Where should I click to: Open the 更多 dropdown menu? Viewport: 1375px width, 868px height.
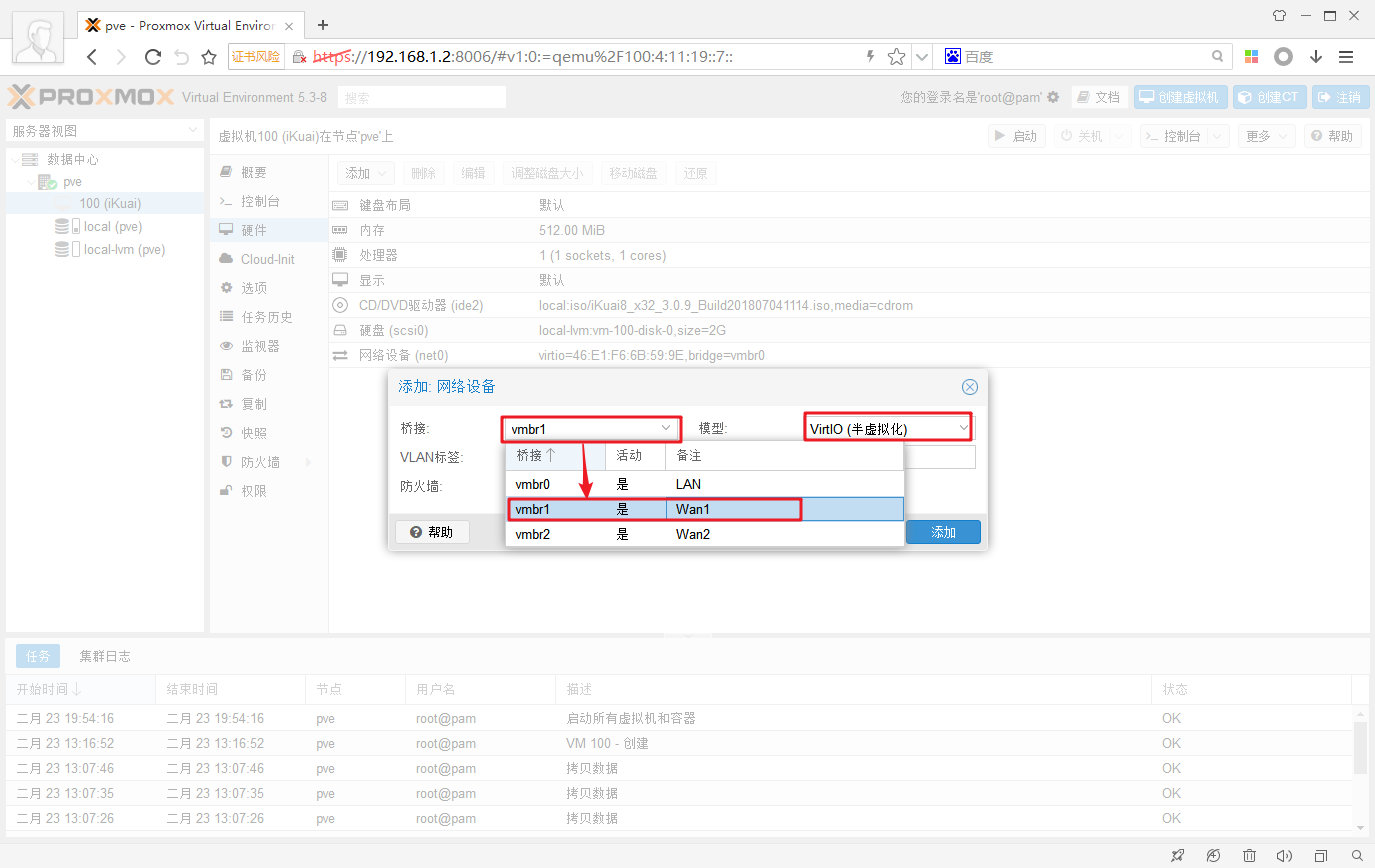(x=1267, y=136)
